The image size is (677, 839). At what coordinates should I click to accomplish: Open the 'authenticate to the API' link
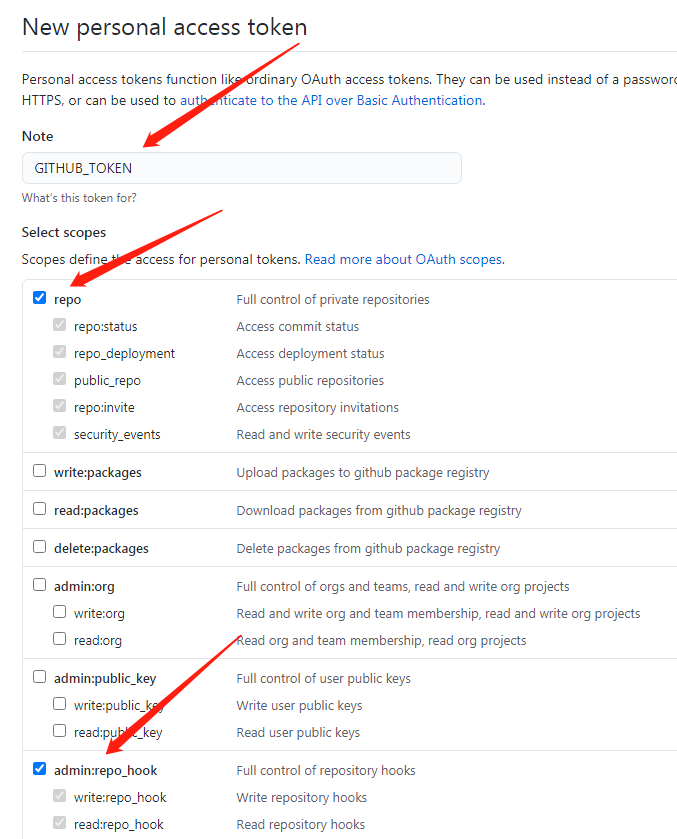(331, 100)
